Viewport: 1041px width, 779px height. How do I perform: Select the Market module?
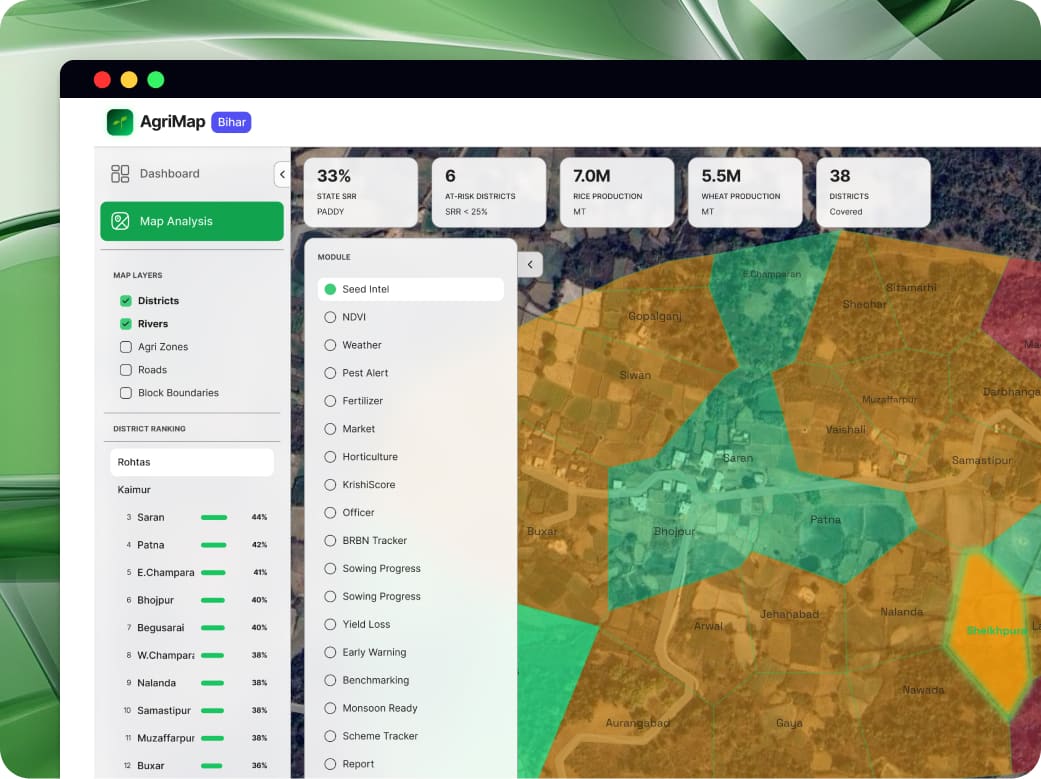[x=410, y=429]
